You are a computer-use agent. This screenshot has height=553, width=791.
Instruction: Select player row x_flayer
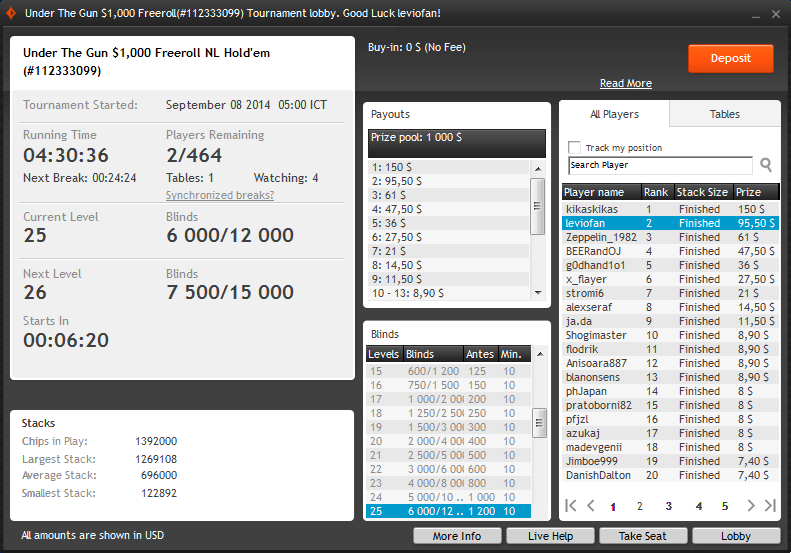pyautogui.click(x=670, y=279)
